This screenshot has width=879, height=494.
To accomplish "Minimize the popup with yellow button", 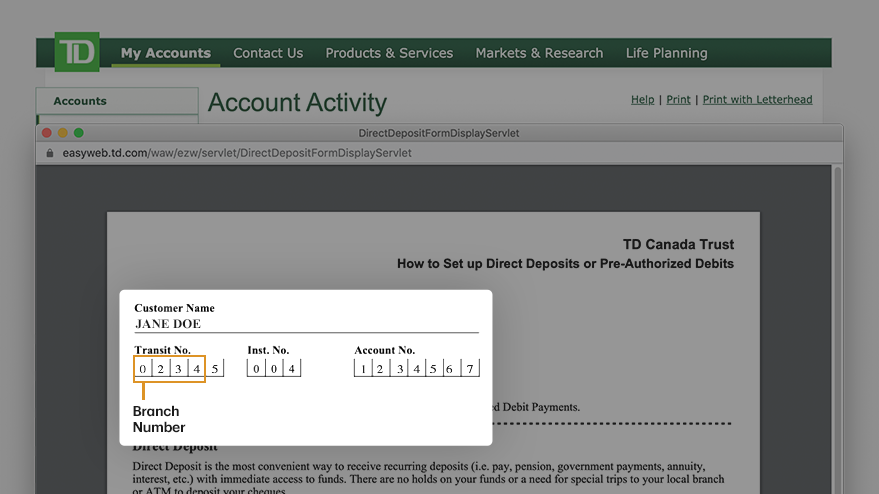I will (x=63, y=133).
